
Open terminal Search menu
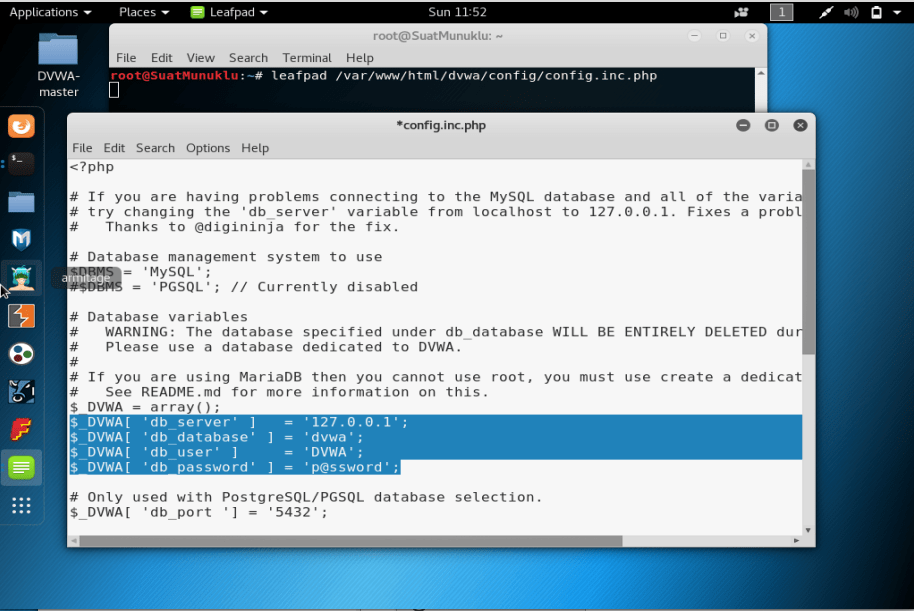[x=248, y=58]
